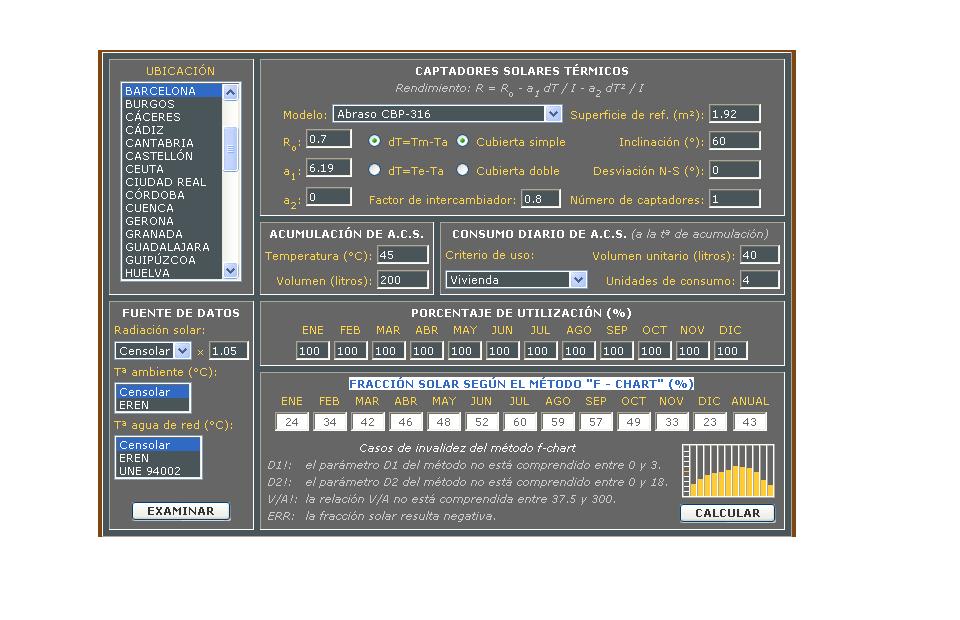960x620 pixels.
Task: Click accumulation Volumen (litros) field
Action: point(403,280)
